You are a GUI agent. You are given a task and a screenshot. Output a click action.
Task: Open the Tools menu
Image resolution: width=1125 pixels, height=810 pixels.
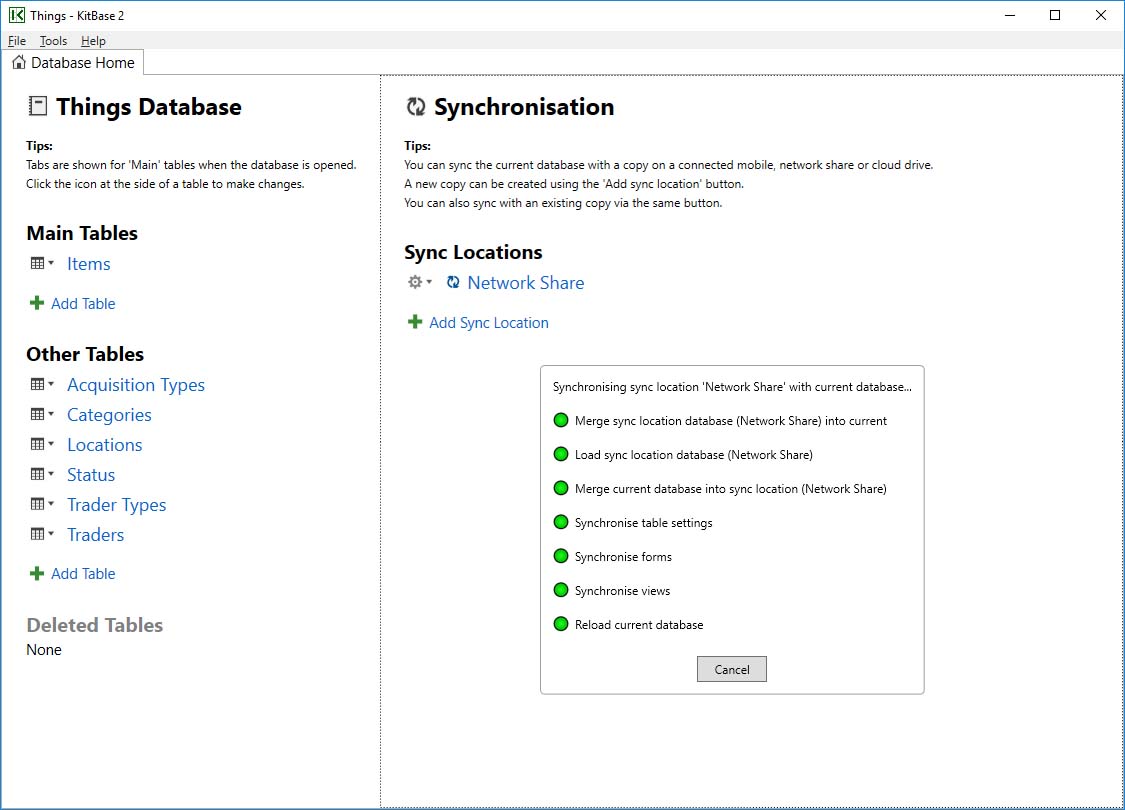pos(53,41)
